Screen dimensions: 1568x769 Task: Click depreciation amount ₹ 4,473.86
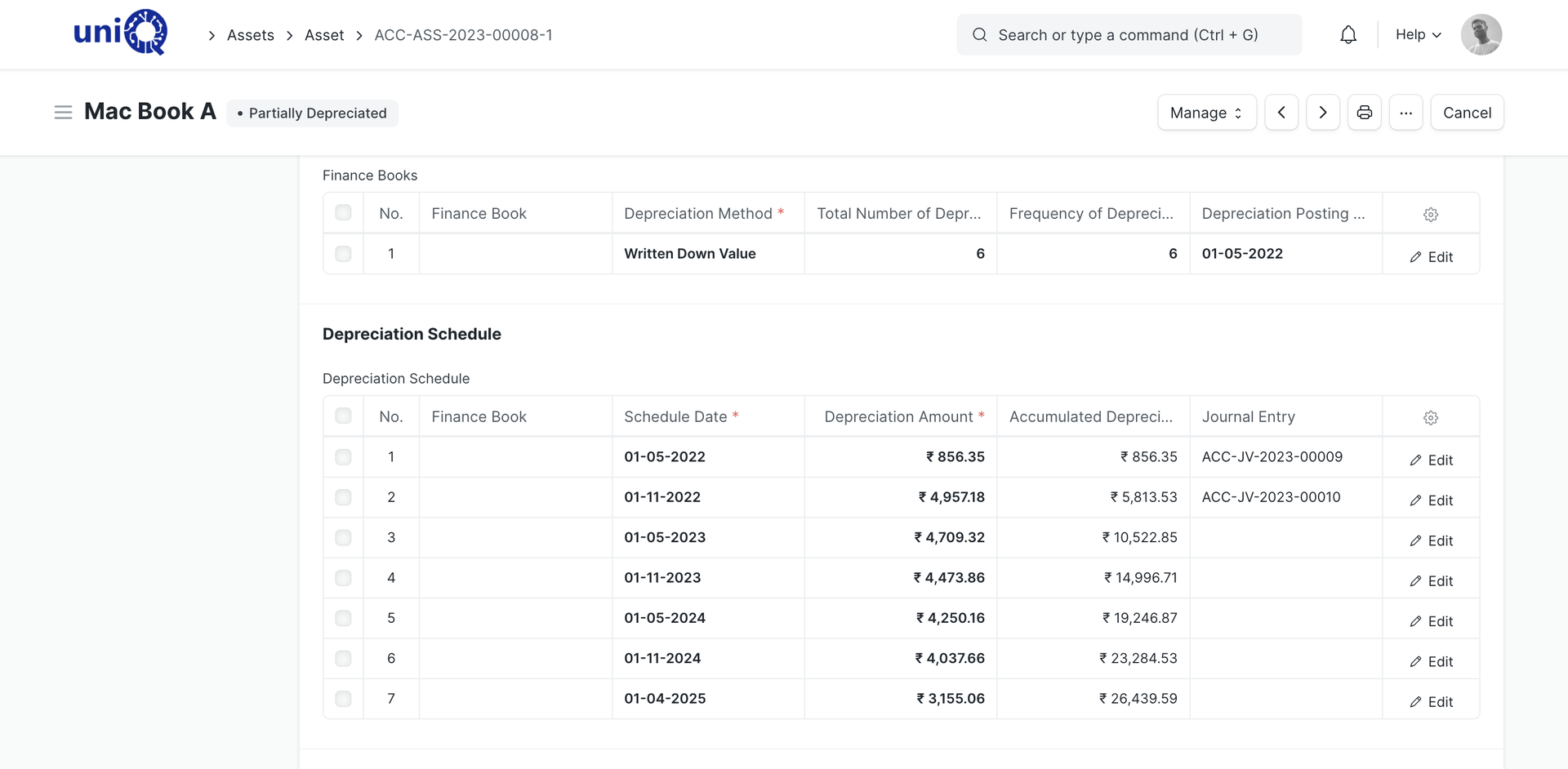[x=949, y=577]
